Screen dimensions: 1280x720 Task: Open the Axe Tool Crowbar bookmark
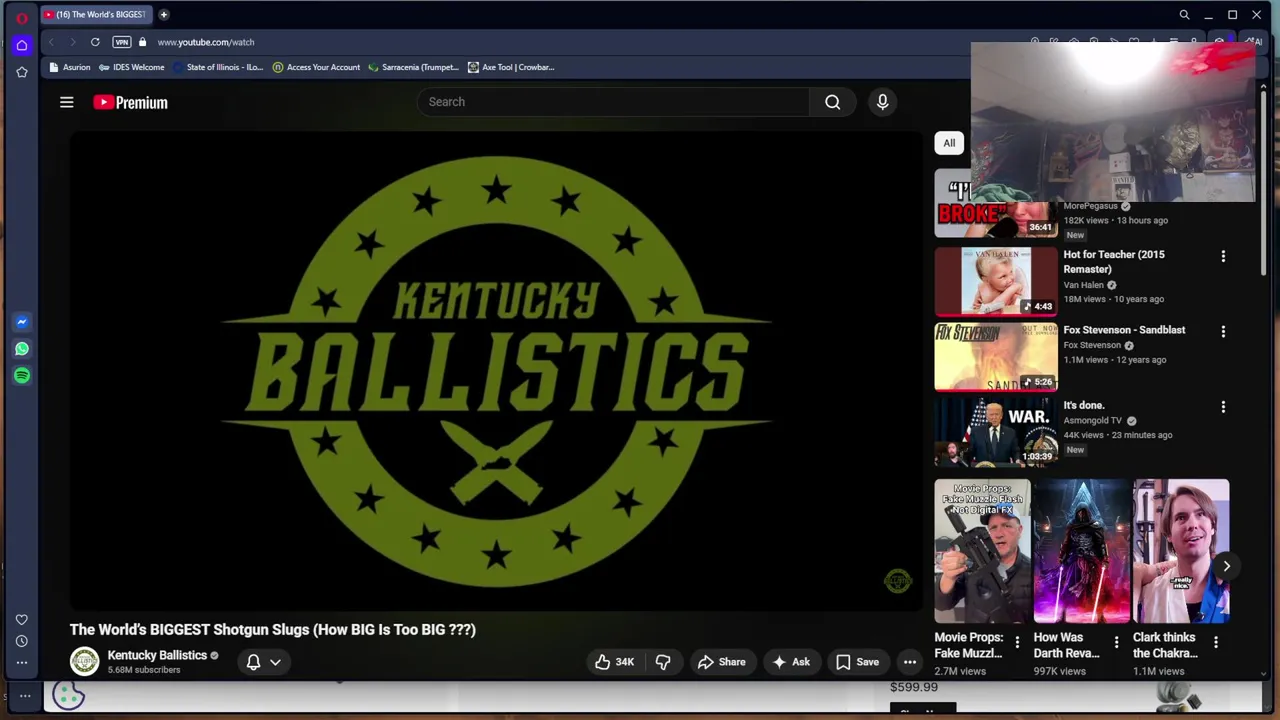click(511, 67)
